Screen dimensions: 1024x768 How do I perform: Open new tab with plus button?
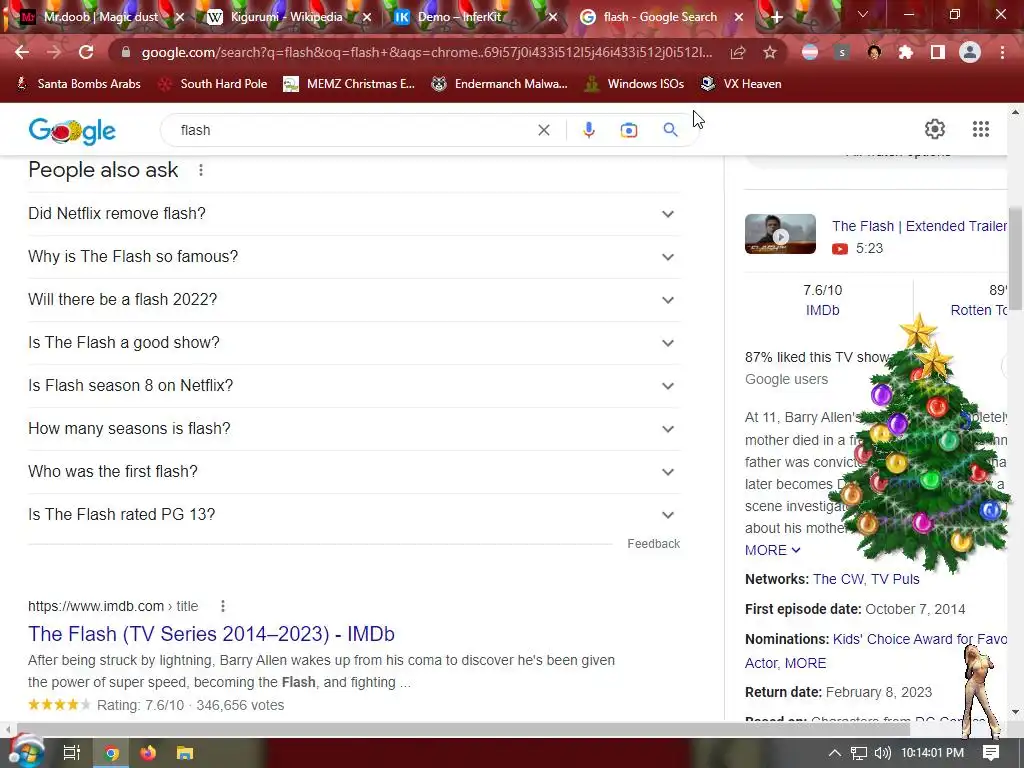pyautogui.click(x=776, y=17)
